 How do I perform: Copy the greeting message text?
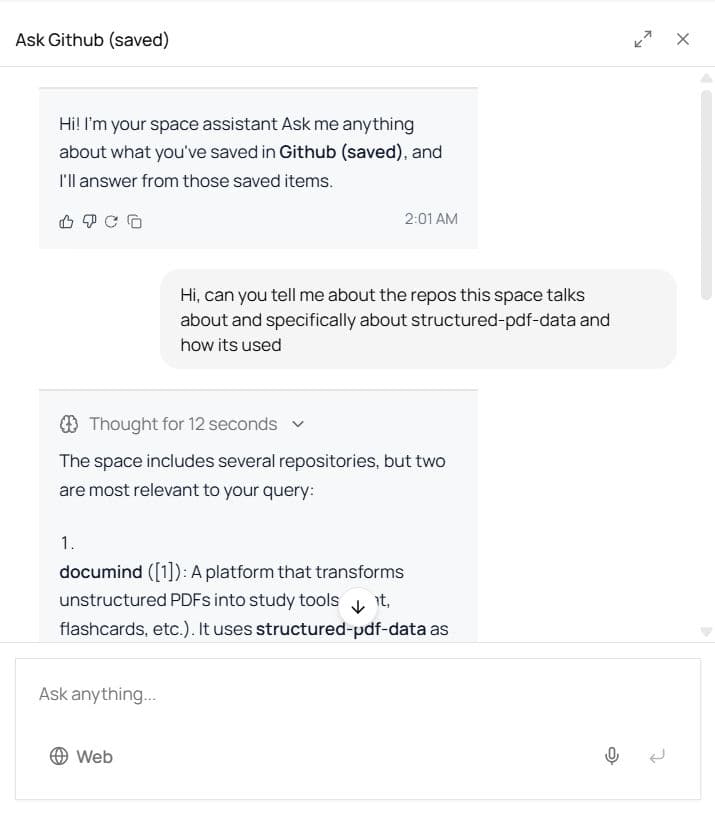(134, 222)
